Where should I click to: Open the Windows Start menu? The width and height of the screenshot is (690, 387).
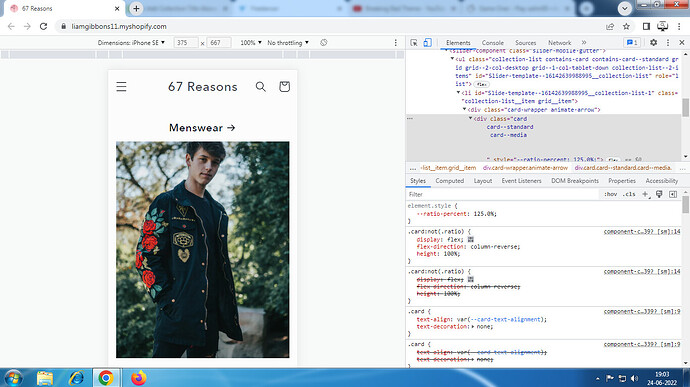click(x=13, y=378)
